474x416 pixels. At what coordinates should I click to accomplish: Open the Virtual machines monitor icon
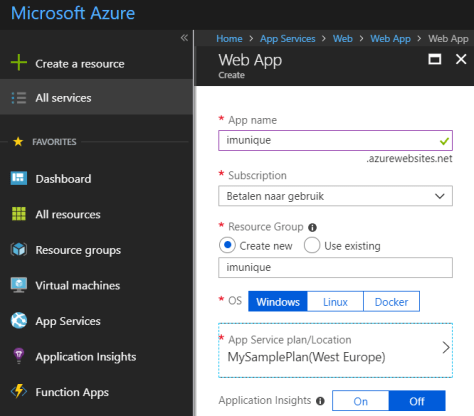pos(19,285)
